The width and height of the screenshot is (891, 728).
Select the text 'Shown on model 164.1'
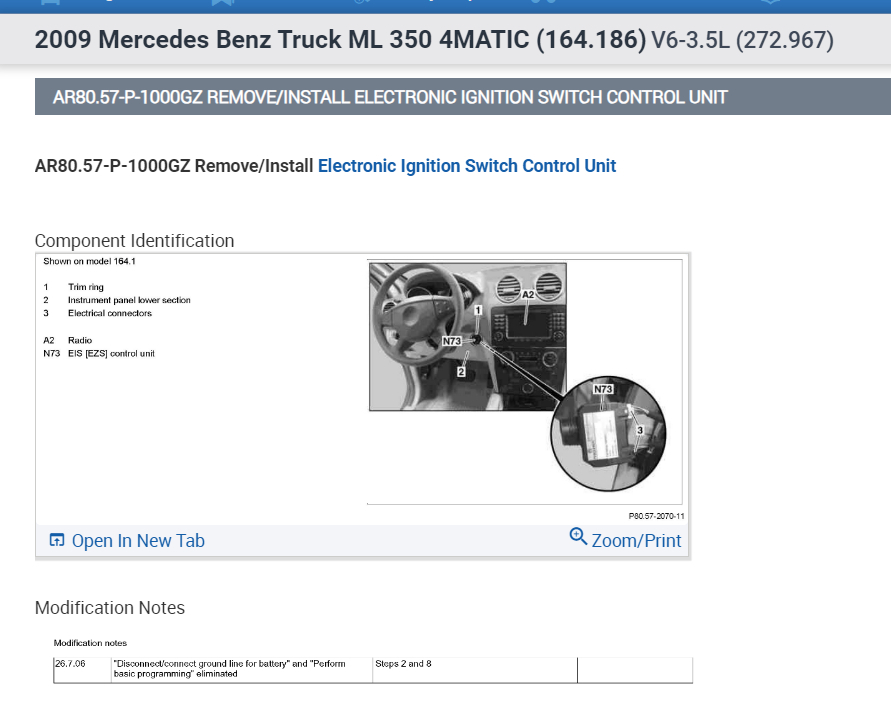click(89, 261)
